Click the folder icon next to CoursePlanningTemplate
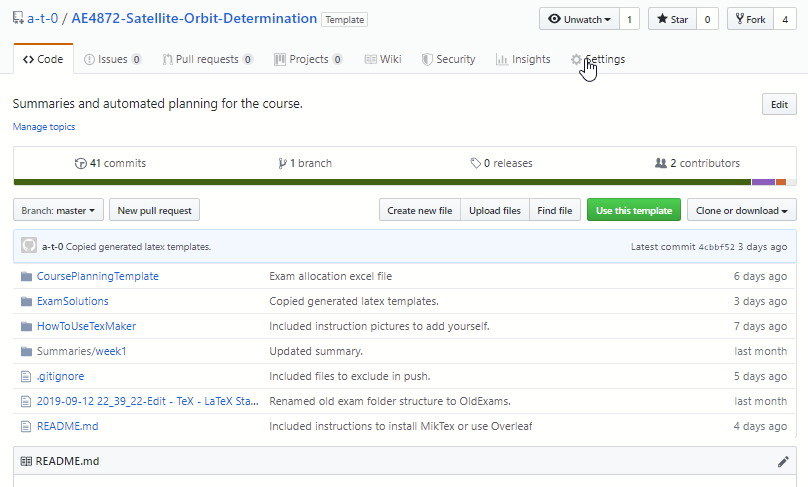 (x=26, y=276)
